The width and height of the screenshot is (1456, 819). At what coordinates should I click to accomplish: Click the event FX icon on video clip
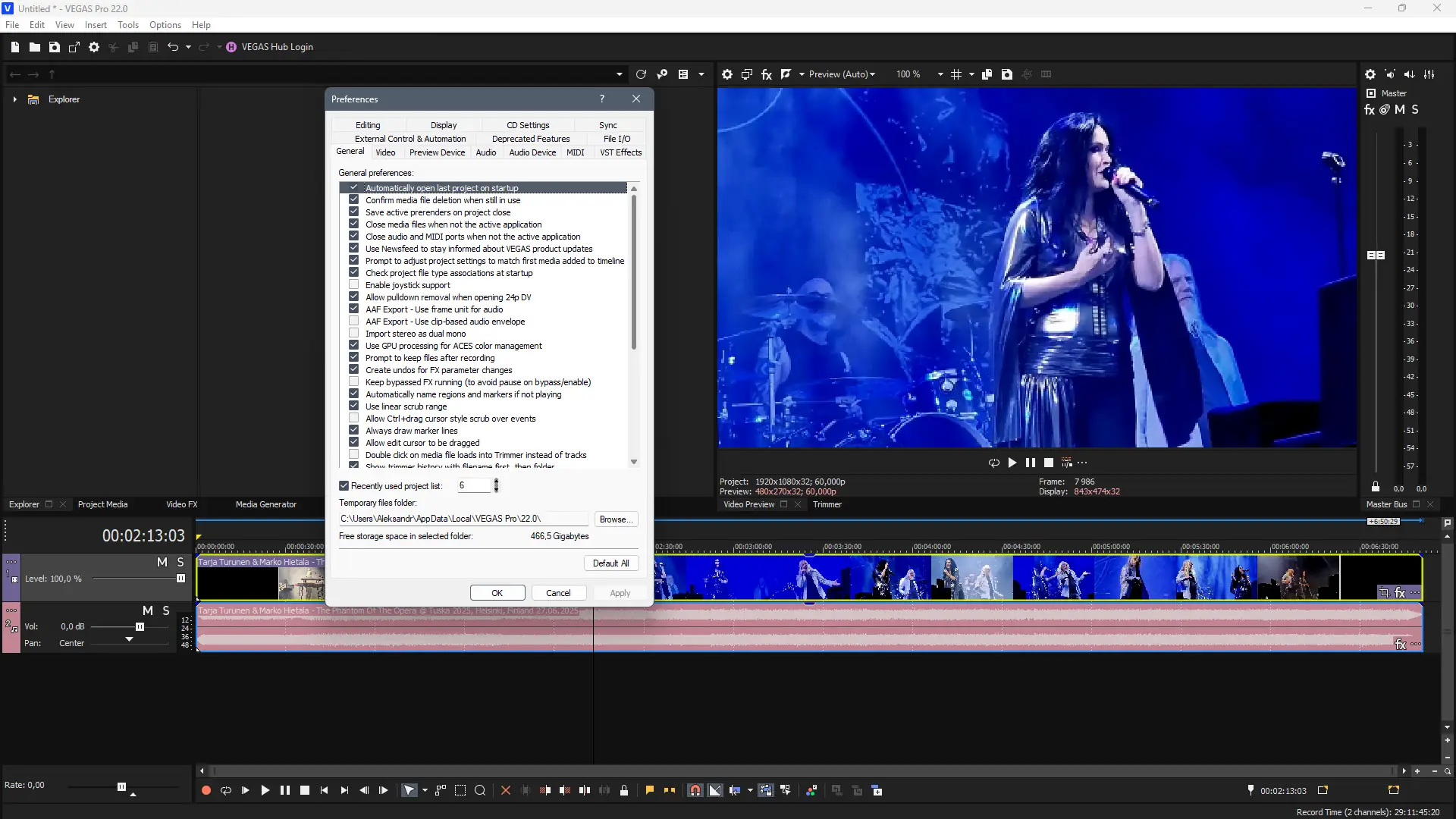pos(1400,593)
